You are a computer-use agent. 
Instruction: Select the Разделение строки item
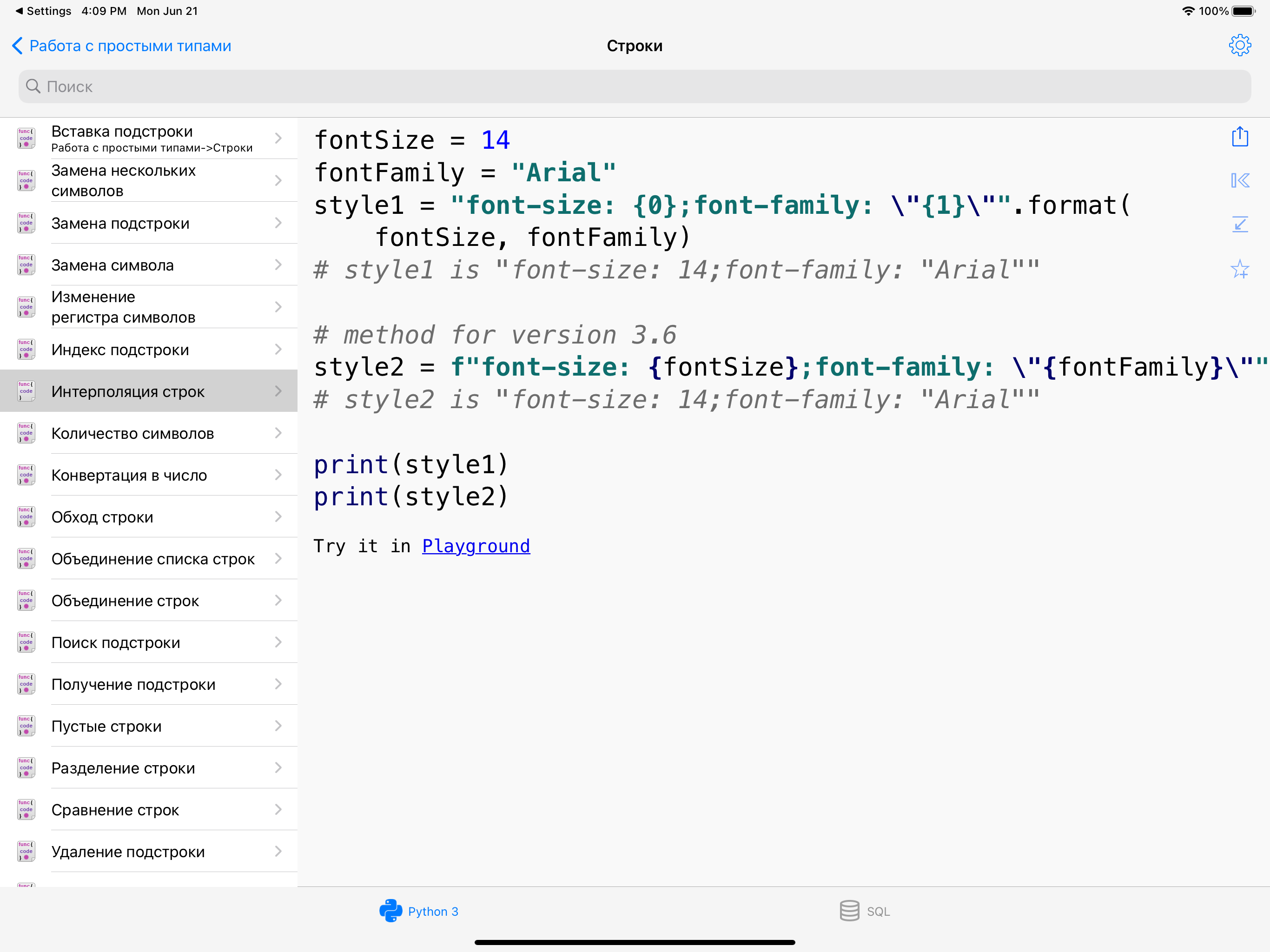click(149, 768)
